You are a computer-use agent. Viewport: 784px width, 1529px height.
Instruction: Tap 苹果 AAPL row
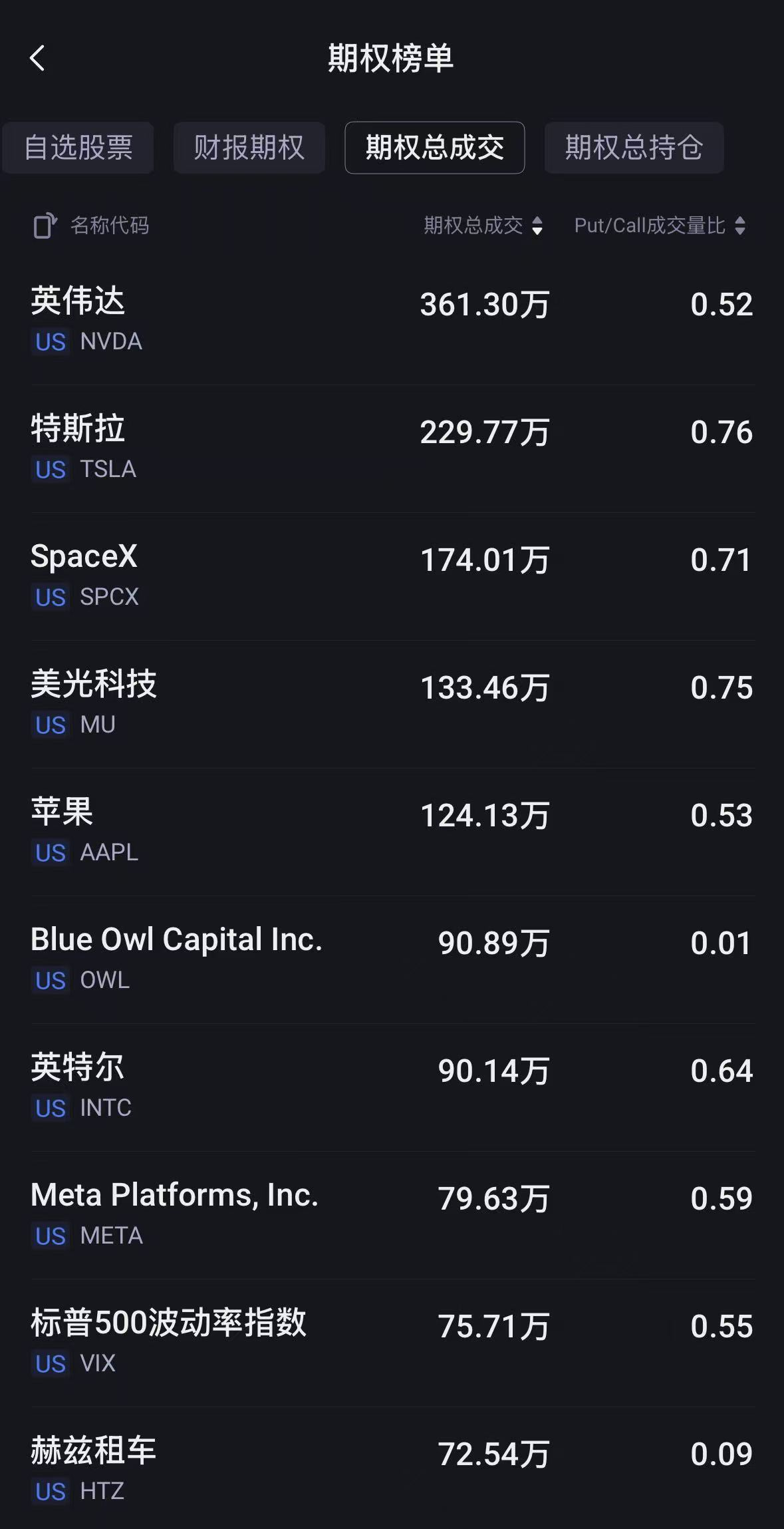(392, 832)
